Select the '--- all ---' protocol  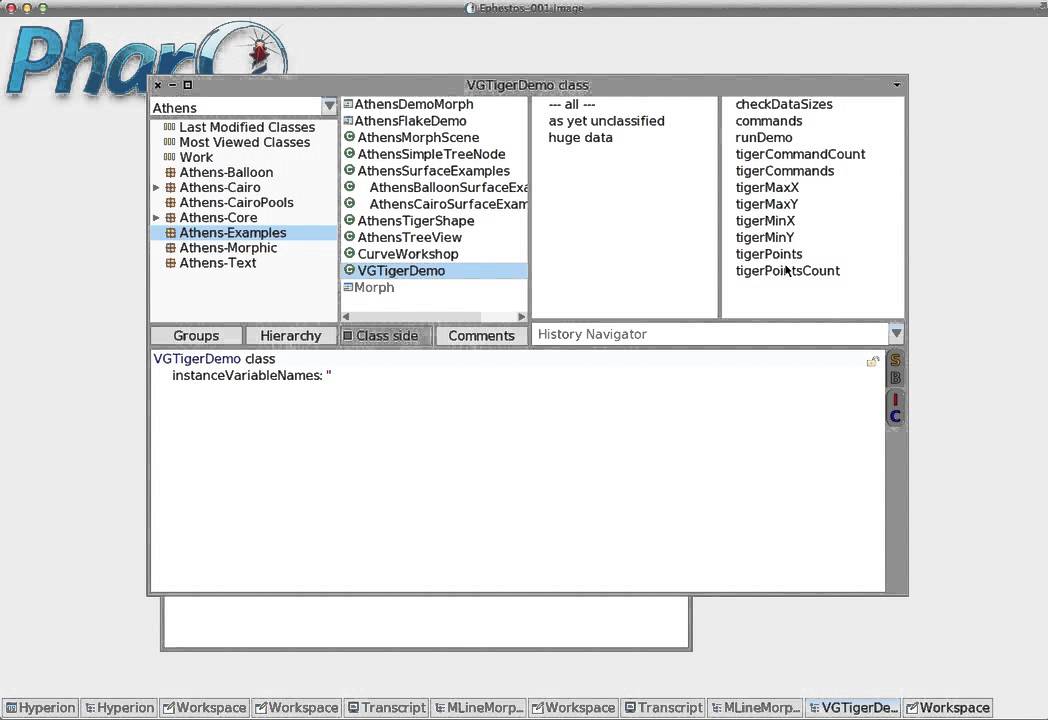tap(571, 104)
